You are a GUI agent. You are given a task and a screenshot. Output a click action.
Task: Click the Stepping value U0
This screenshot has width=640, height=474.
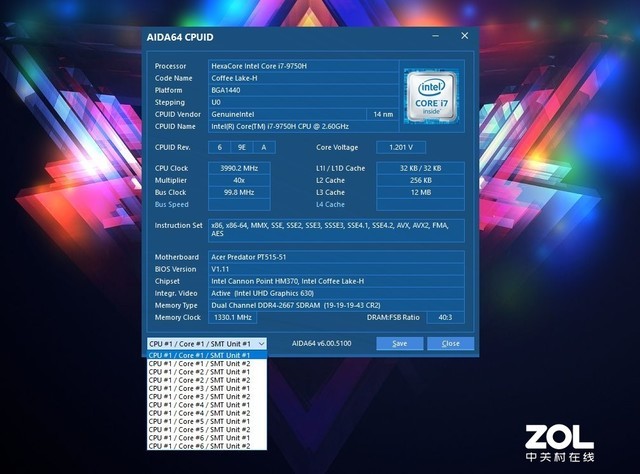click(303, 102)
